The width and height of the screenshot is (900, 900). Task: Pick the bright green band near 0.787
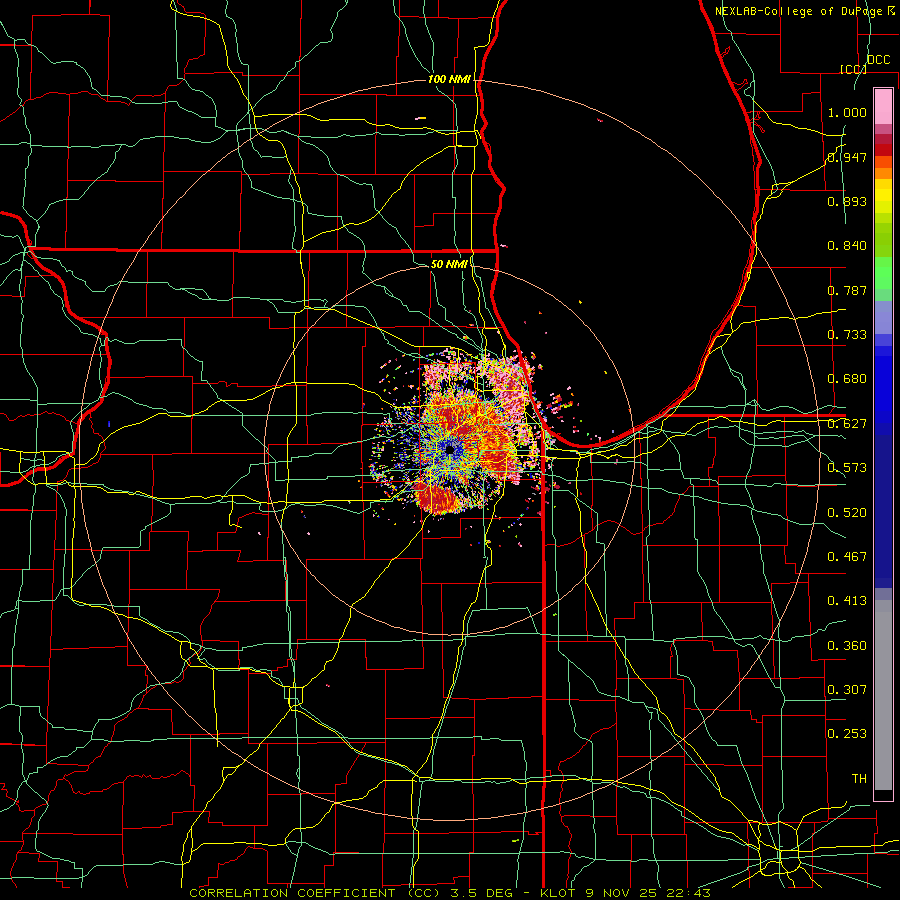pos(883,273)
